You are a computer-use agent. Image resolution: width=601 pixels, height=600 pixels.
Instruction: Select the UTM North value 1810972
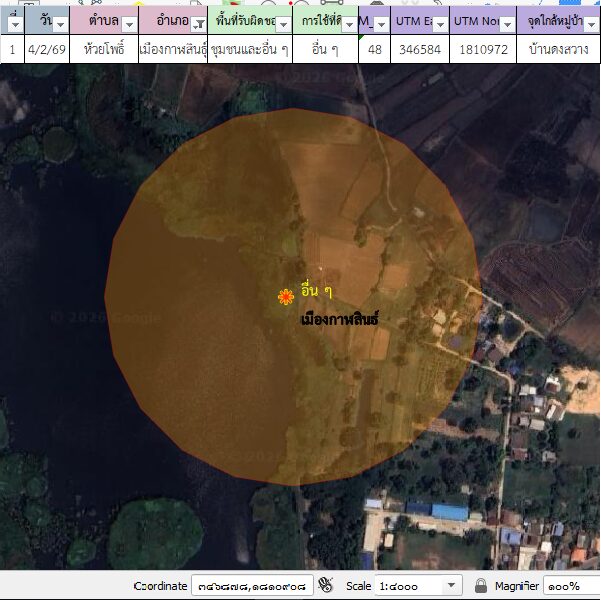click(483, 48)
